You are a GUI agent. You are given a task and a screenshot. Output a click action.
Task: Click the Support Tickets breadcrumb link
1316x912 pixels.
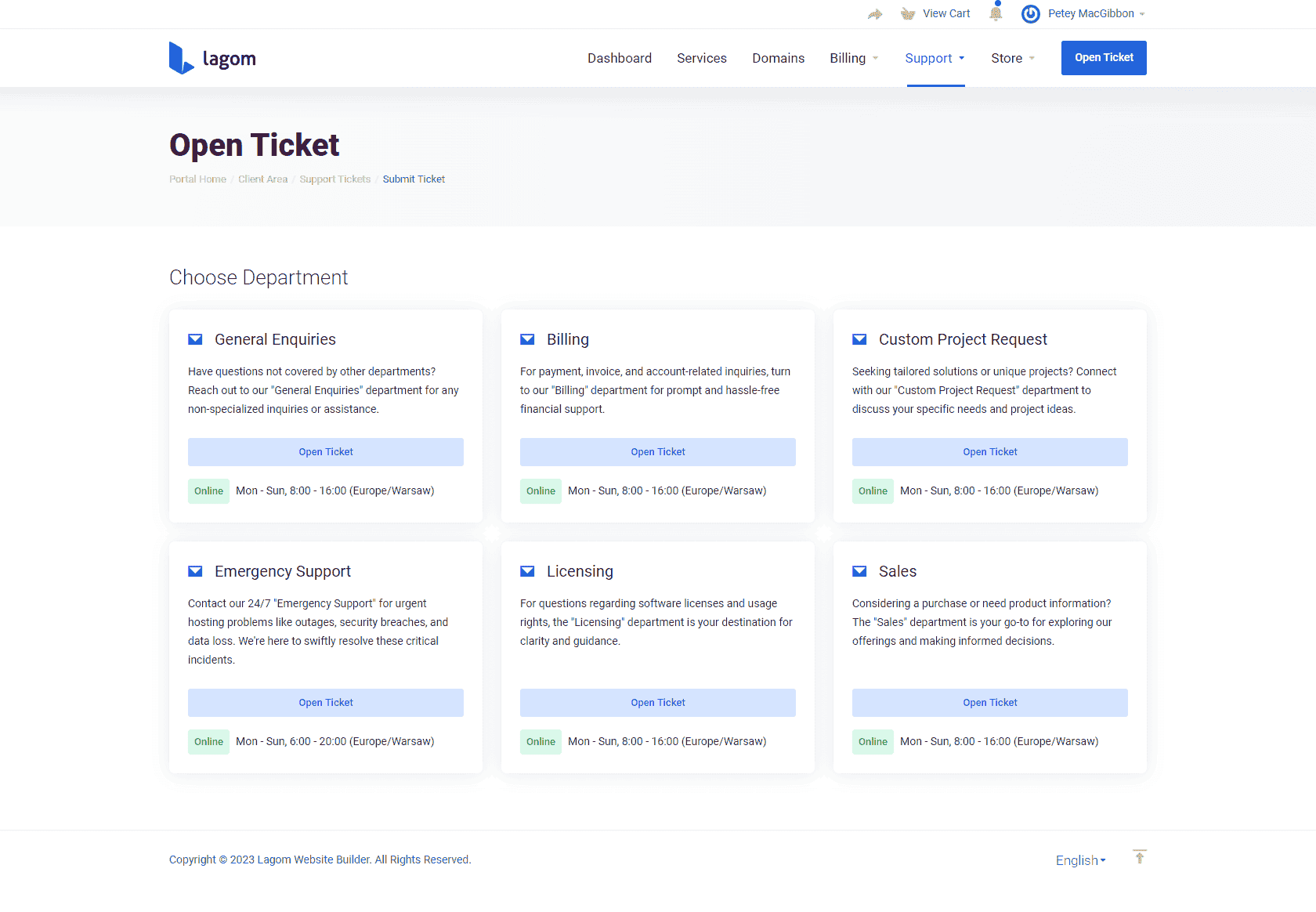334,179
